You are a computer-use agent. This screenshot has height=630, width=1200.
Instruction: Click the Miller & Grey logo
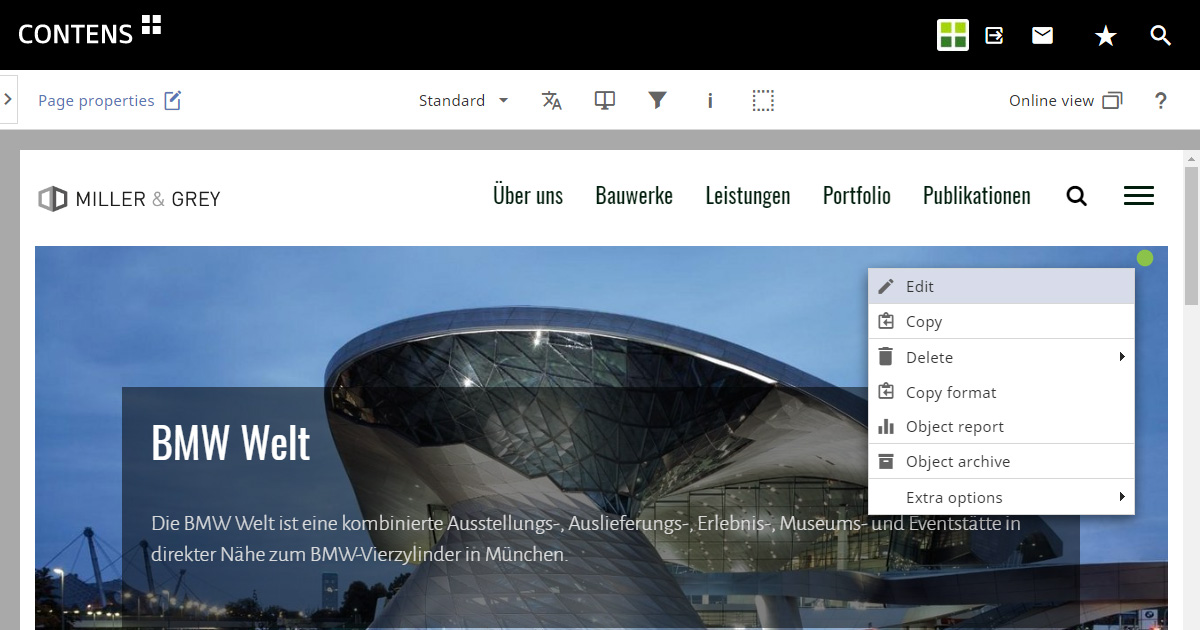129,199
